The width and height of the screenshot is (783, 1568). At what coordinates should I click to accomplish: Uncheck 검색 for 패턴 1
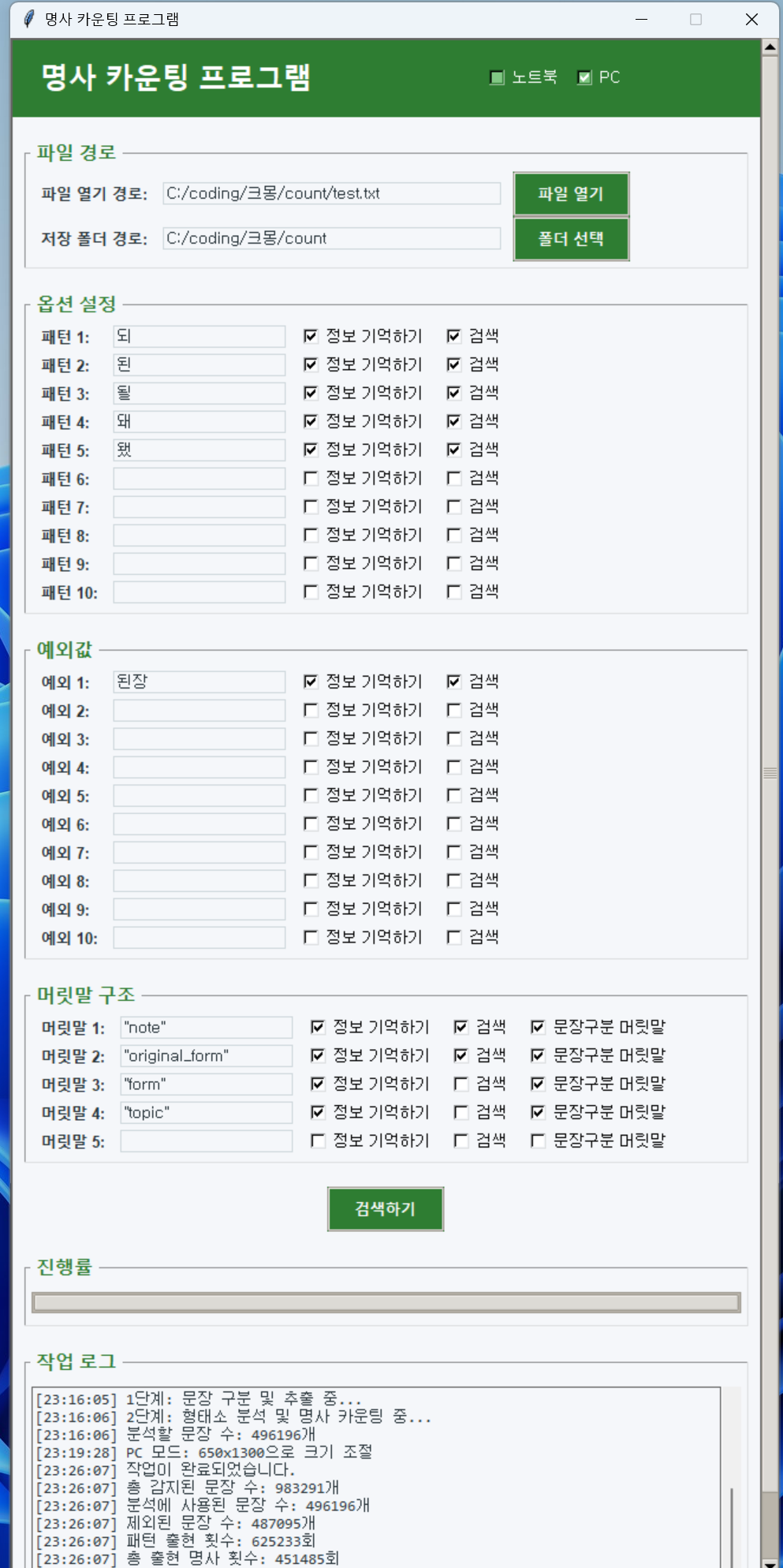click(x=453, y=336)
